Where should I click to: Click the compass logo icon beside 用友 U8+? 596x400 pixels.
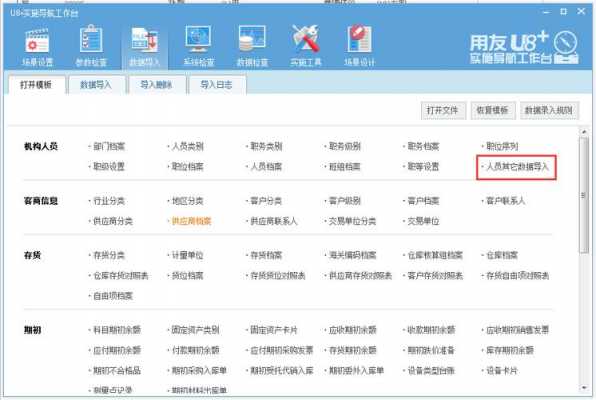tap(565, 43)
